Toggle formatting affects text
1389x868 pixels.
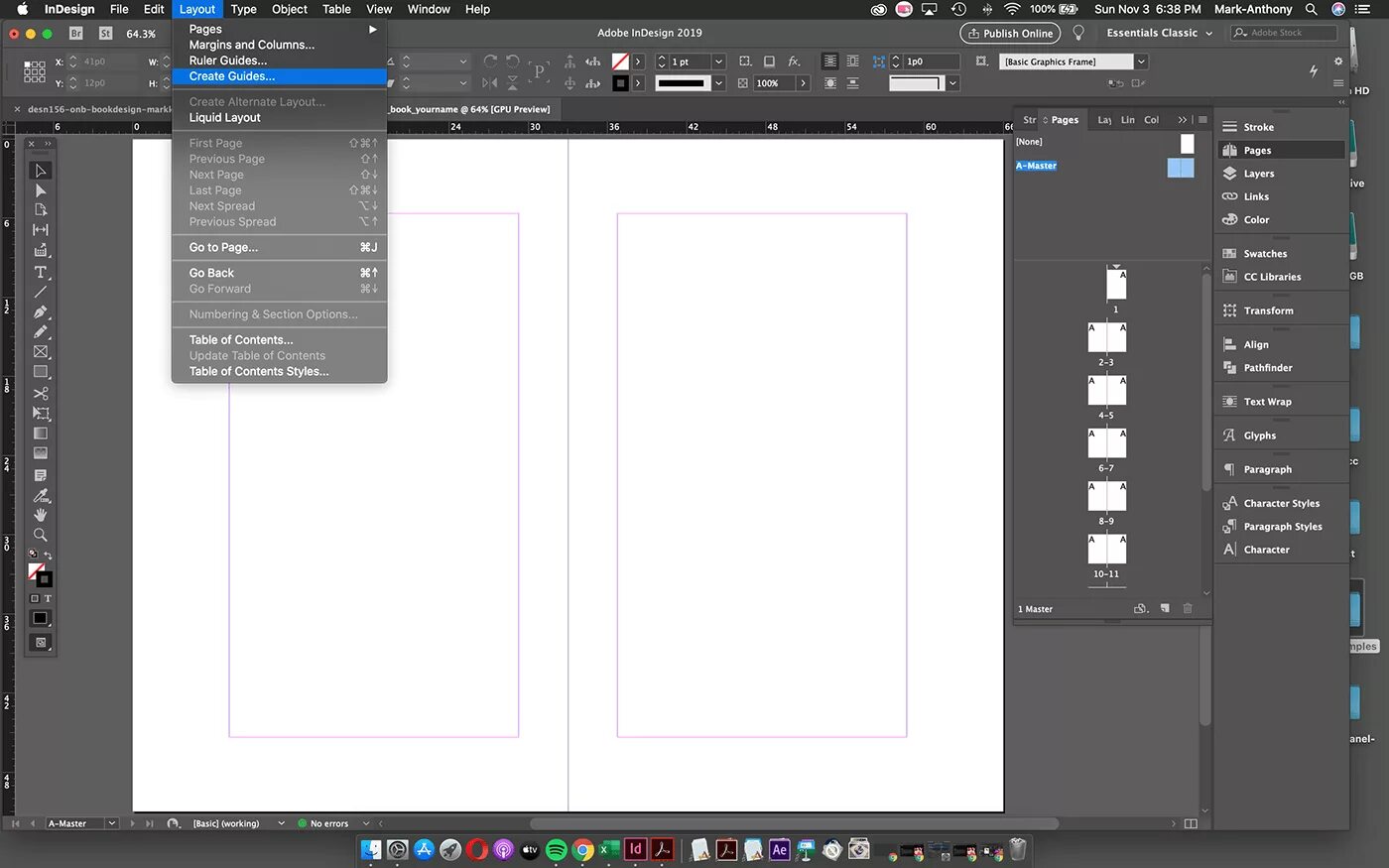click(47, 598)
